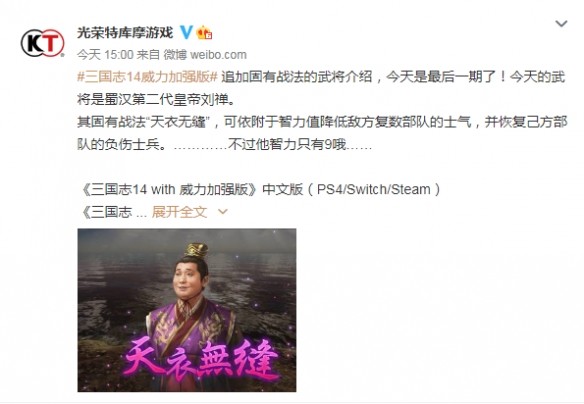This screenshot has width=584, height=404.
Task: Click the PS4/Switch/Steam platform text
Action: (x=374, y=190)
